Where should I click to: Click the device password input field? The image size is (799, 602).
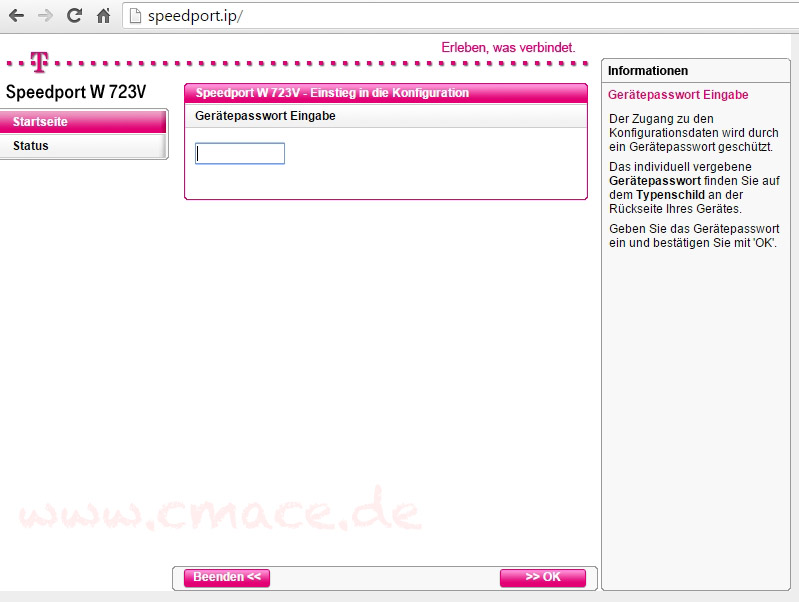pos(240,153)
